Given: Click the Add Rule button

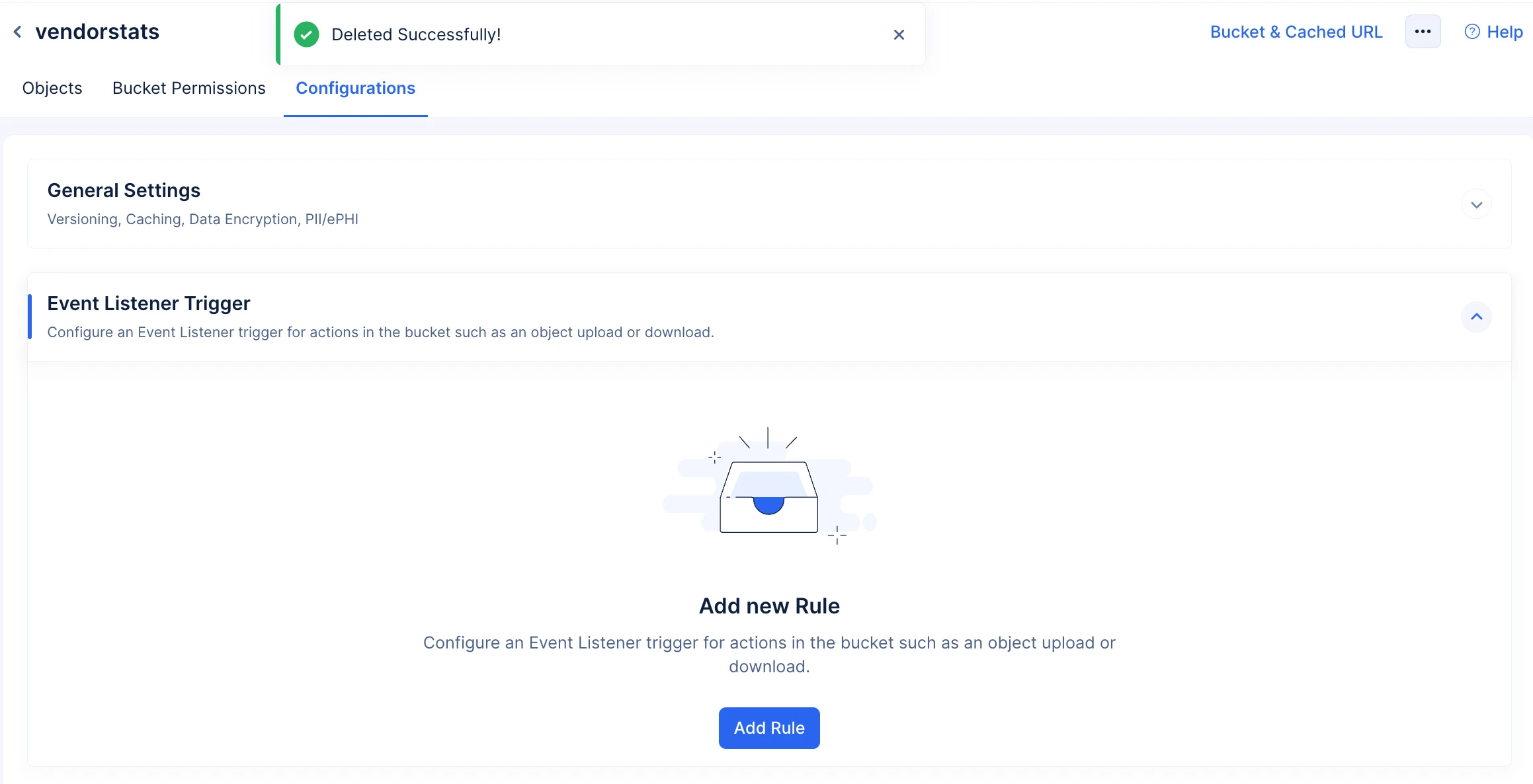Looking at the screenshot, I should click(x=769, y=728).
